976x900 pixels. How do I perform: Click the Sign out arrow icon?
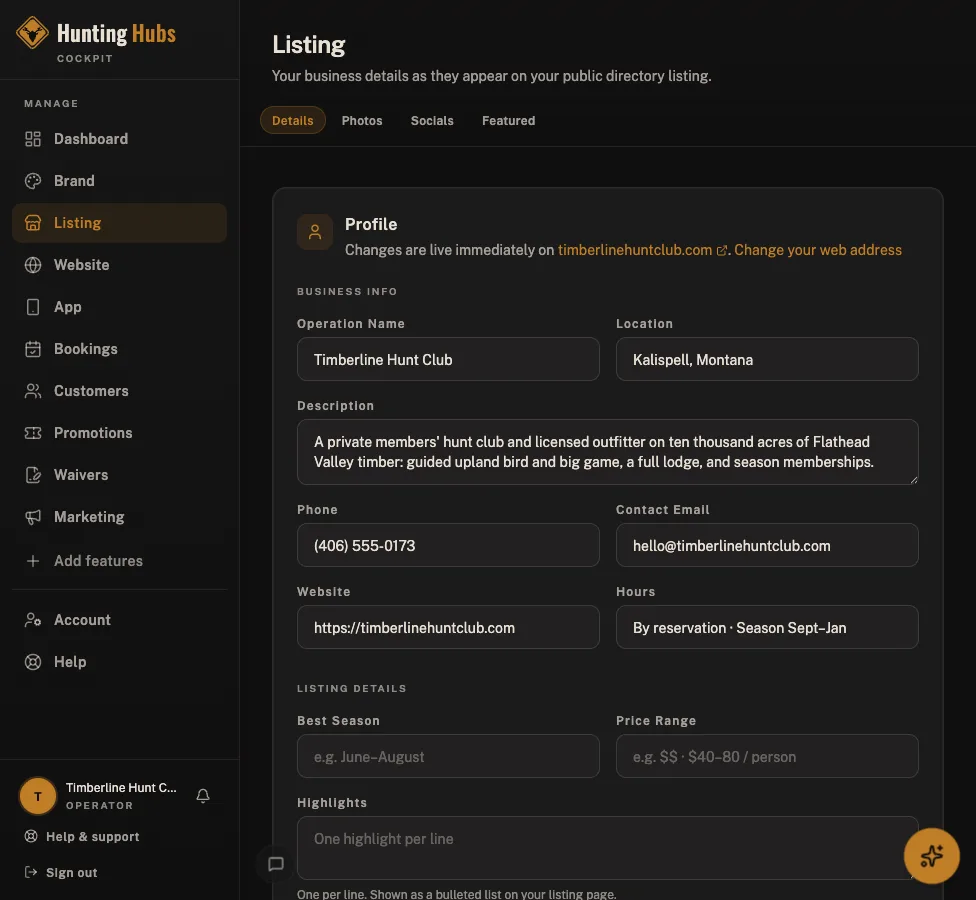[31, 872]
